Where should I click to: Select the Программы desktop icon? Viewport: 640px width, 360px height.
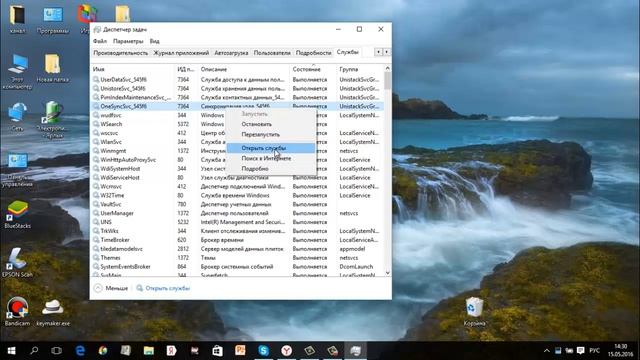(53, 19)
